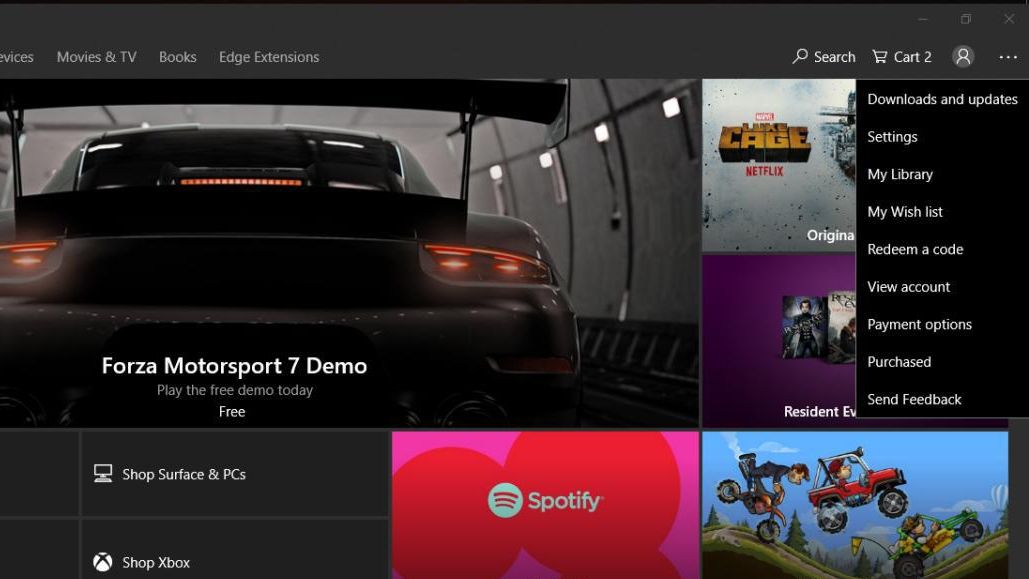The image size is (1029, 579).
Task: Open Settings from the account menu
Action: 892,136
